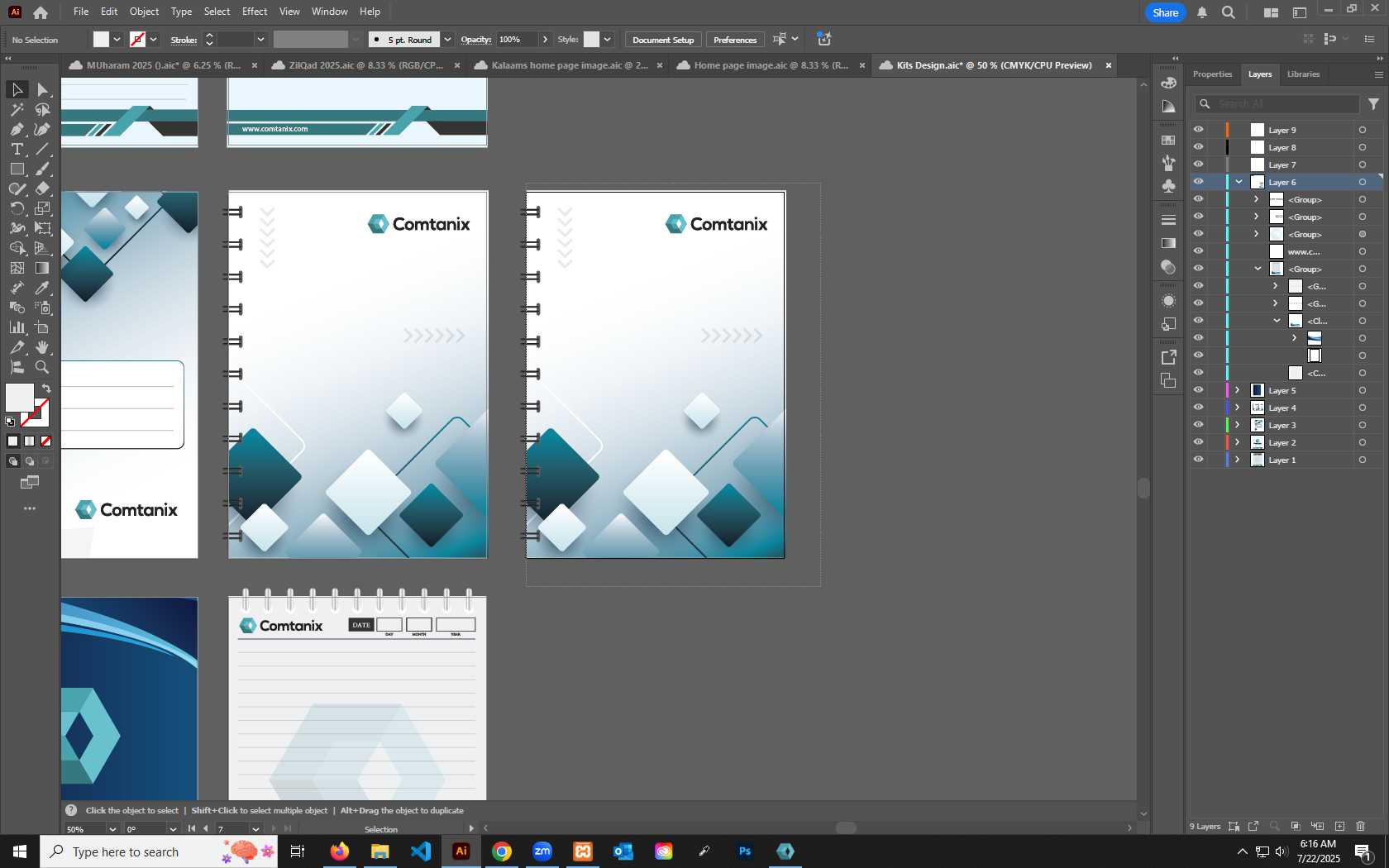Open the Object menu
This screenshot has height=868, width=1389.
point(144,12)
